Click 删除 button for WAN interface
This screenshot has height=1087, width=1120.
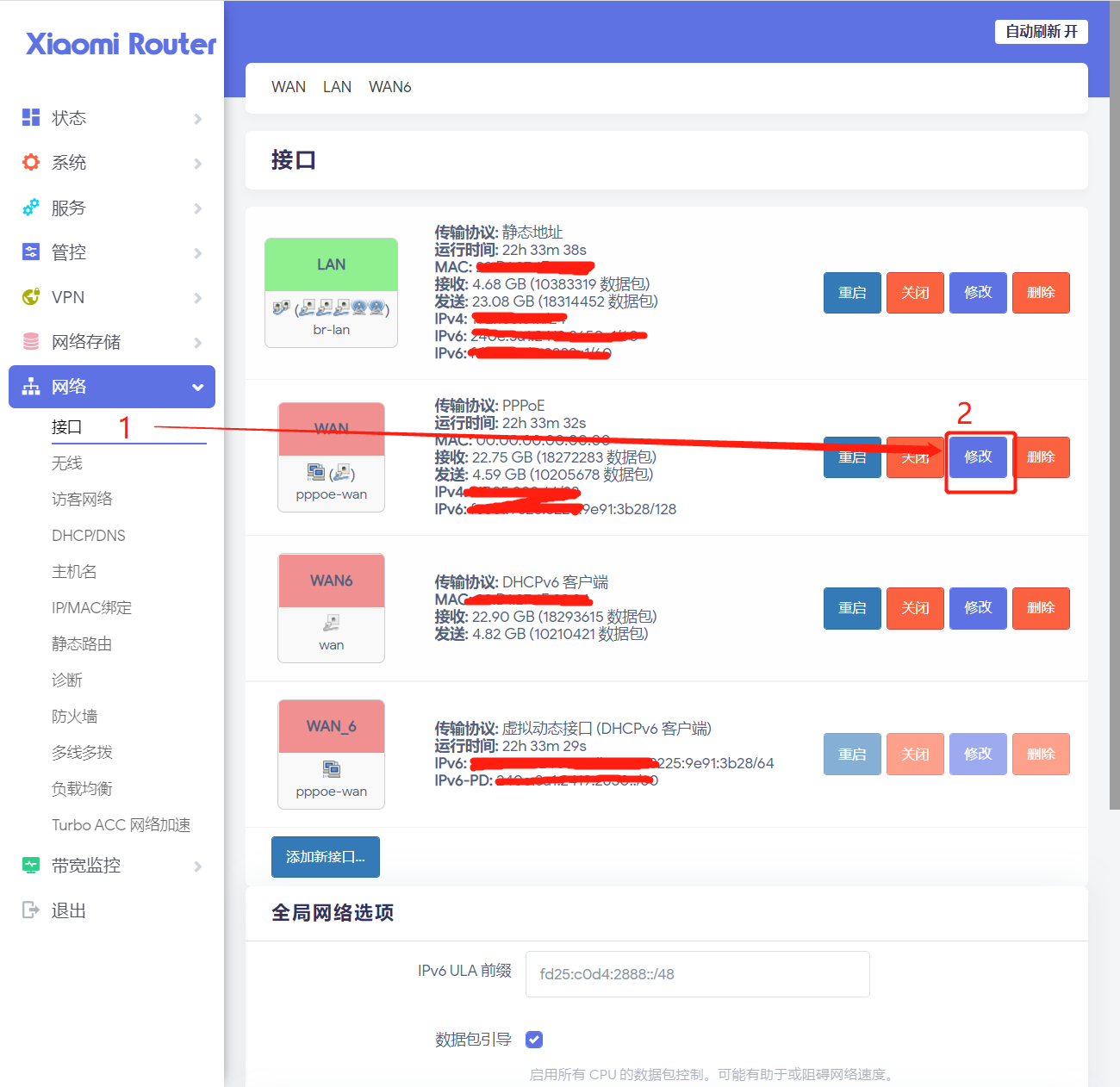click(1041, 457)
